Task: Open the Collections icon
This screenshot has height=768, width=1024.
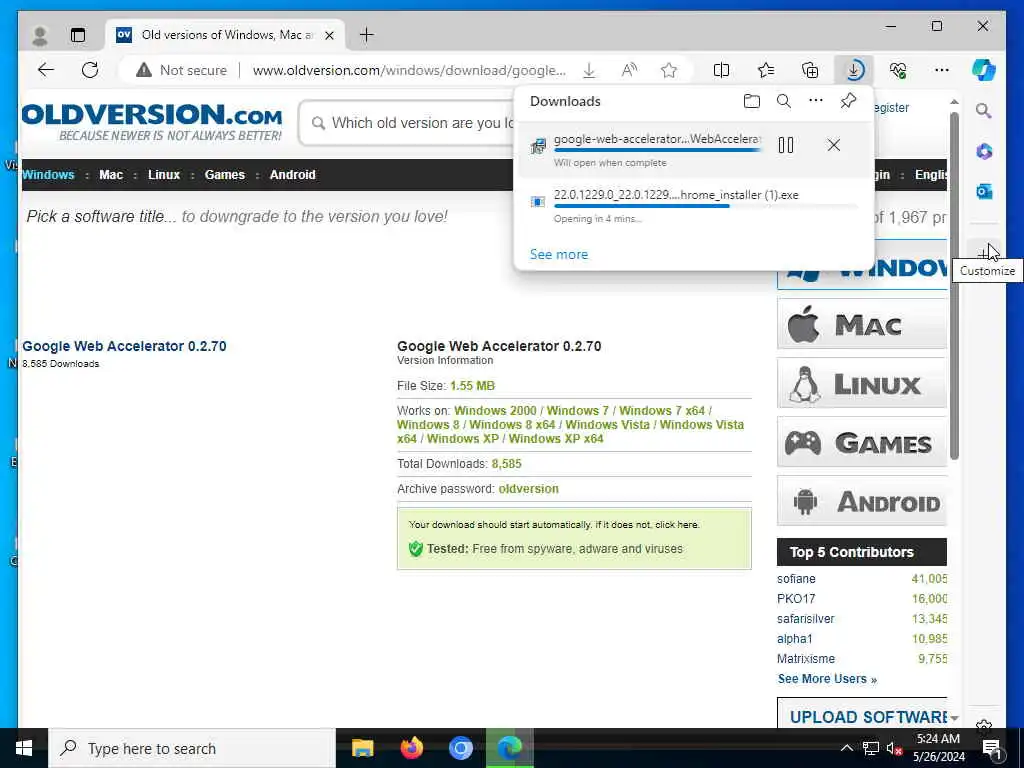Action: pos(810,70)
